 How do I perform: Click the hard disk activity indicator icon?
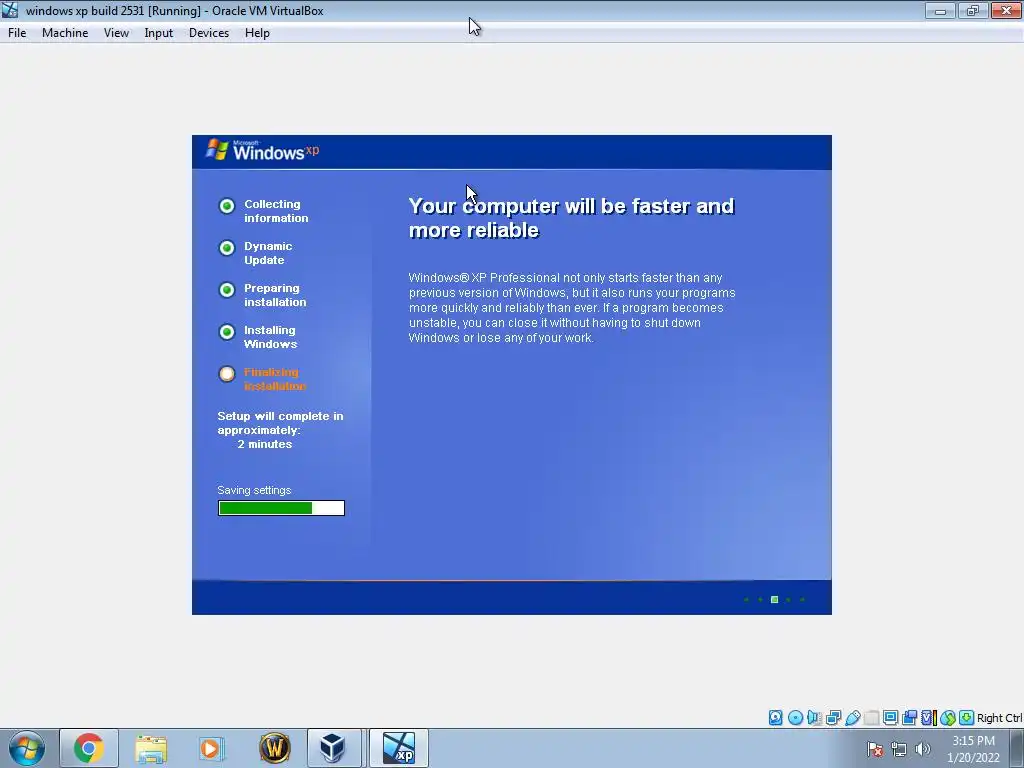tap(775, 718)
